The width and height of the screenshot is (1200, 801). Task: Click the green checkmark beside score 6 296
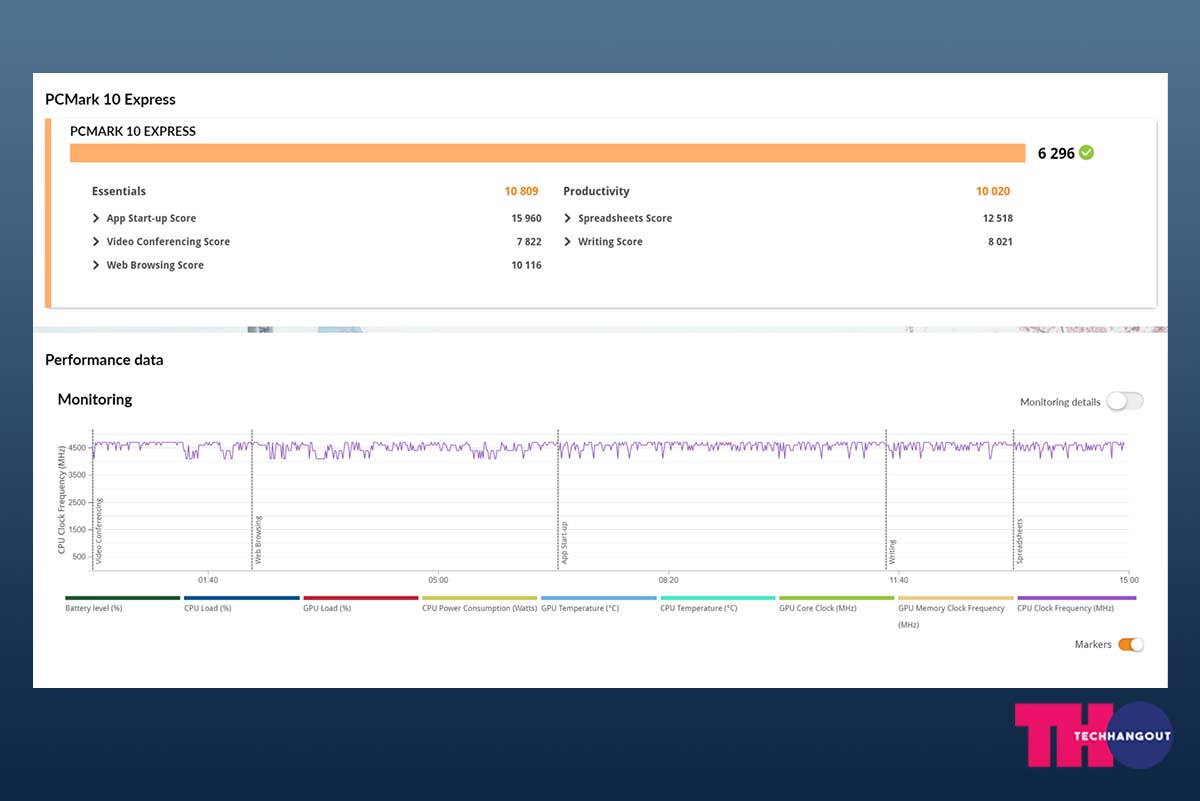(x=1086, y=153)
